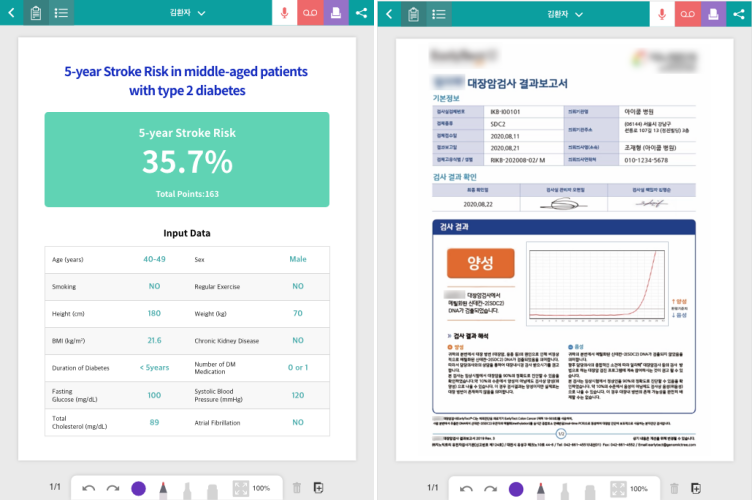Select the pen tool, left panel
This screenshot has height=500, width=752.
[x=163, y=489]
